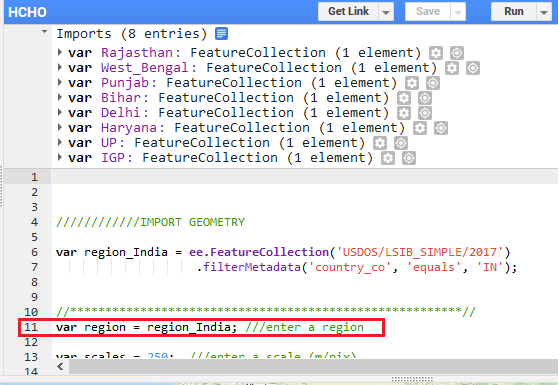Click locate target icon for Bihar import
The width and height of the screenshot is (559, 385).
tap(425, 98)
